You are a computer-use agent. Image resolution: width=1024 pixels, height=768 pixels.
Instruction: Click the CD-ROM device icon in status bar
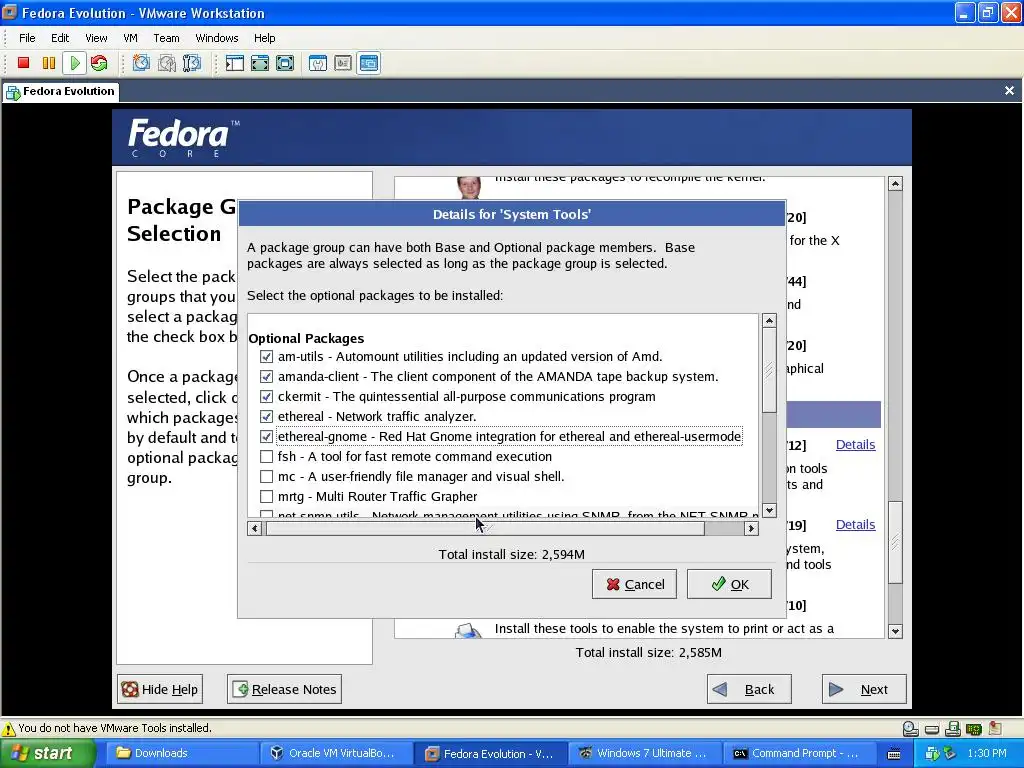910,728
